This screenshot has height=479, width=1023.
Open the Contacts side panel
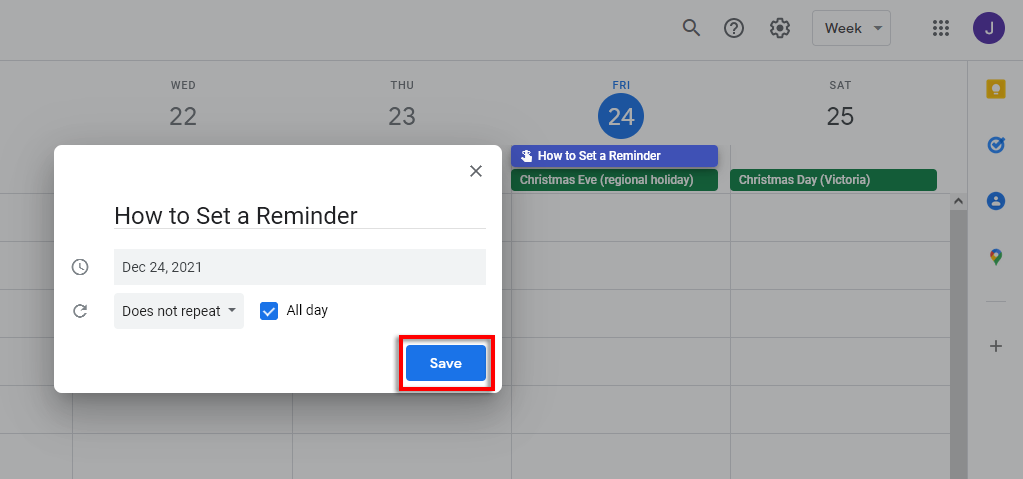995,201
